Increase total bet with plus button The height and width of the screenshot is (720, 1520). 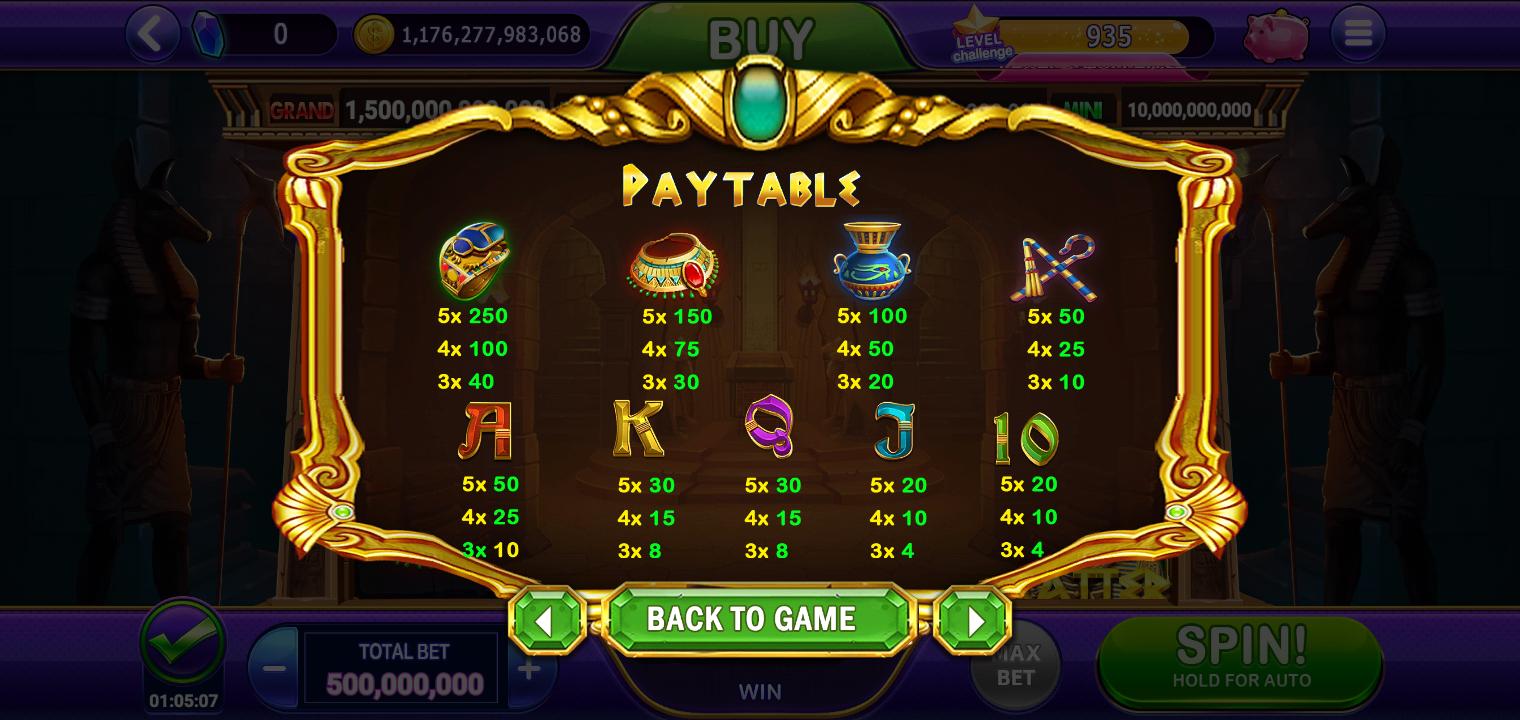pyautogui.click(x=529, y=668)
